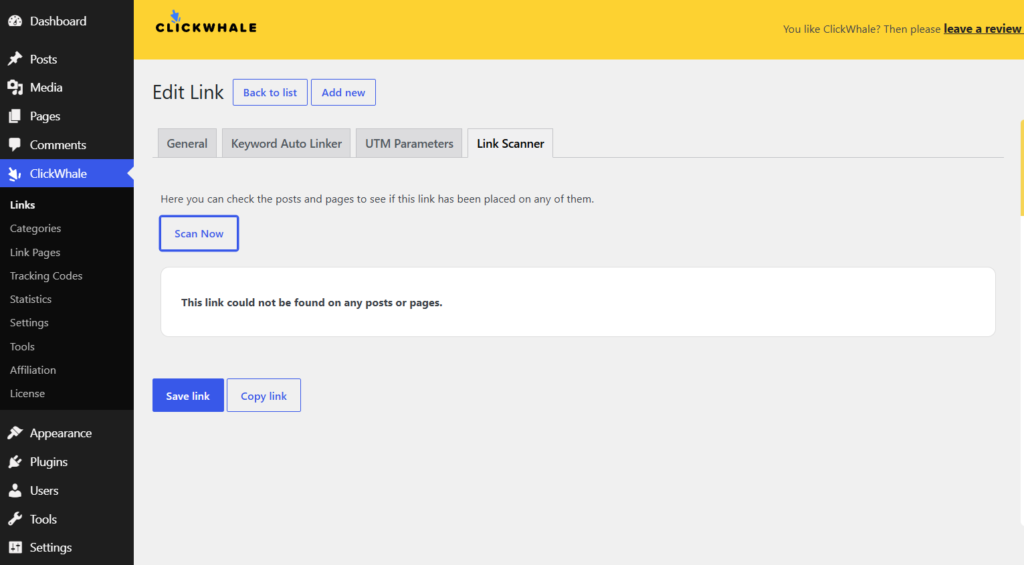Open the WordPress Tools menu label
This screenshot has width=1024, height=565.
(43, 519)
